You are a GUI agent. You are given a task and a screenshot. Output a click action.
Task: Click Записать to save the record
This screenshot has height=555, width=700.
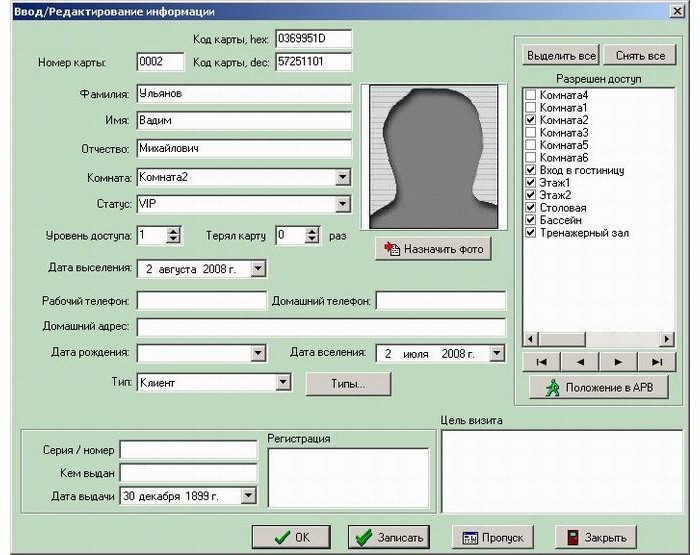390,537
